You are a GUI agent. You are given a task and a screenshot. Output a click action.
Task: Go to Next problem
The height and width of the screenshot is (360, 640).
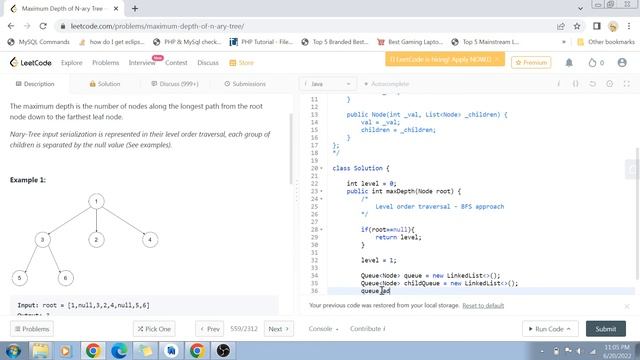coord(279,329)
